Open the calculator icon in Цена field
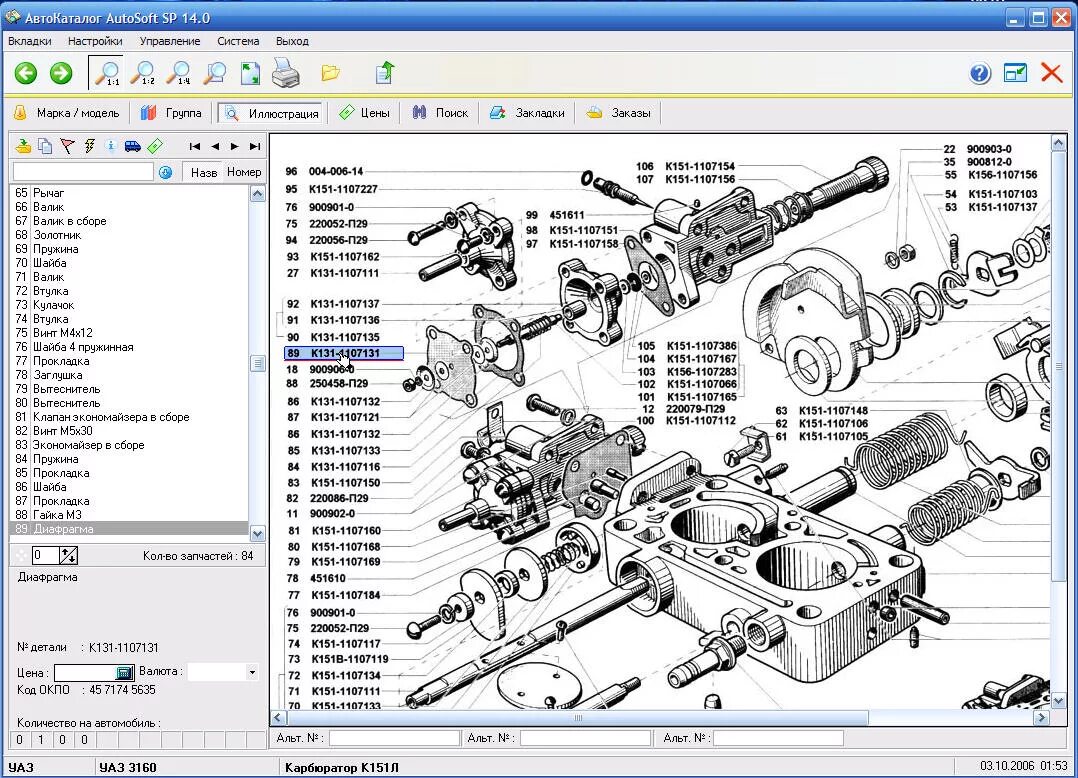1078x778 pixels. pyautogui.click(x=124, y=672)
